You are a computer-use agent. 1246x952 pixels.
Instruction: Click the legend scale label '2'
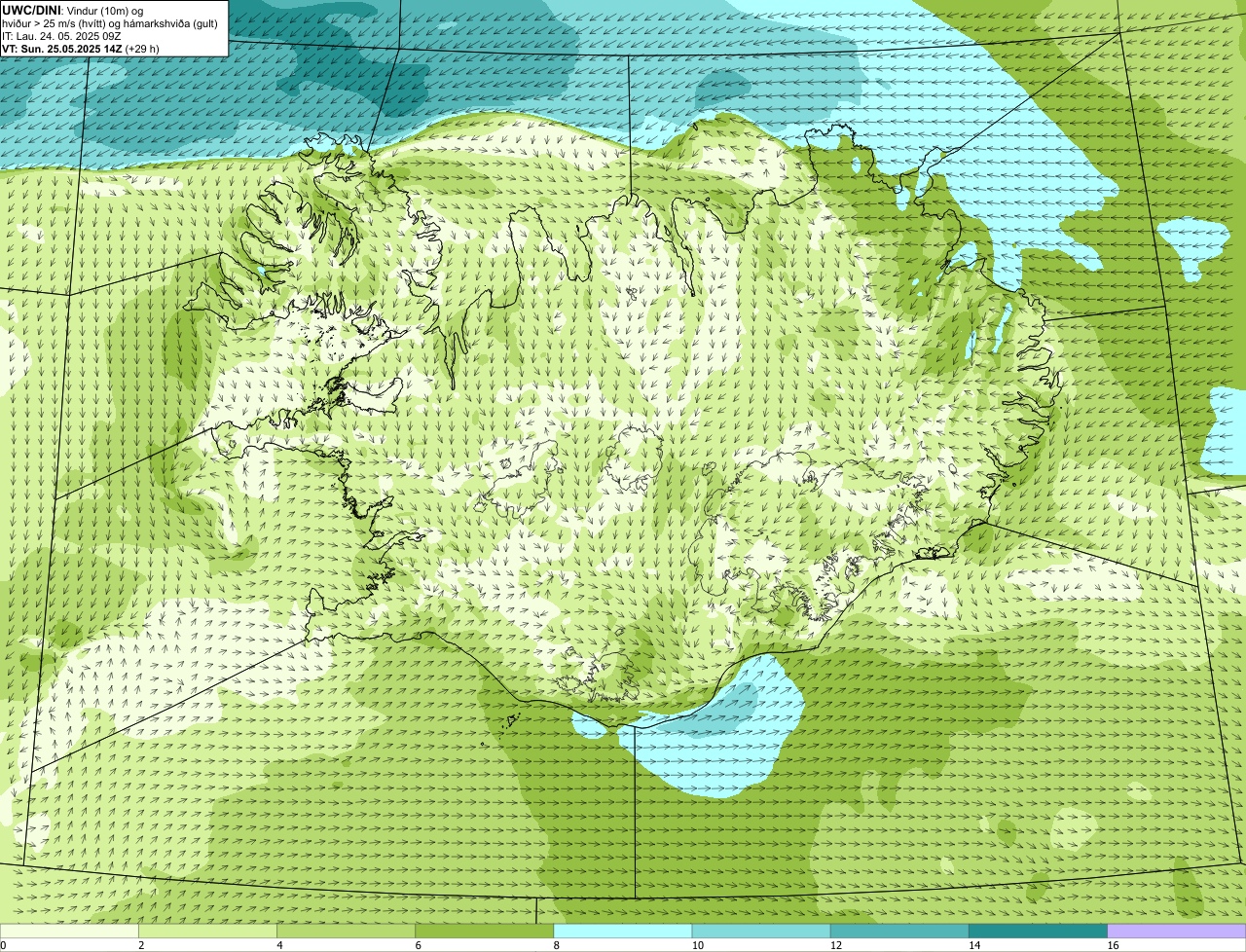[141, 945]
